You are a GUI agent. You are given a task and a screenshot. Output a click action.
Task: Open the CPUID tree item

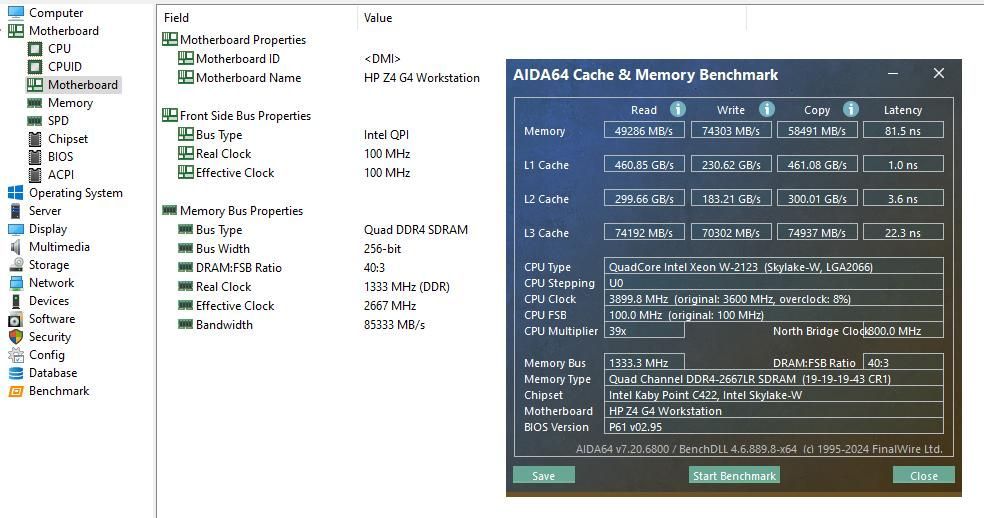[x=65, y=67]
